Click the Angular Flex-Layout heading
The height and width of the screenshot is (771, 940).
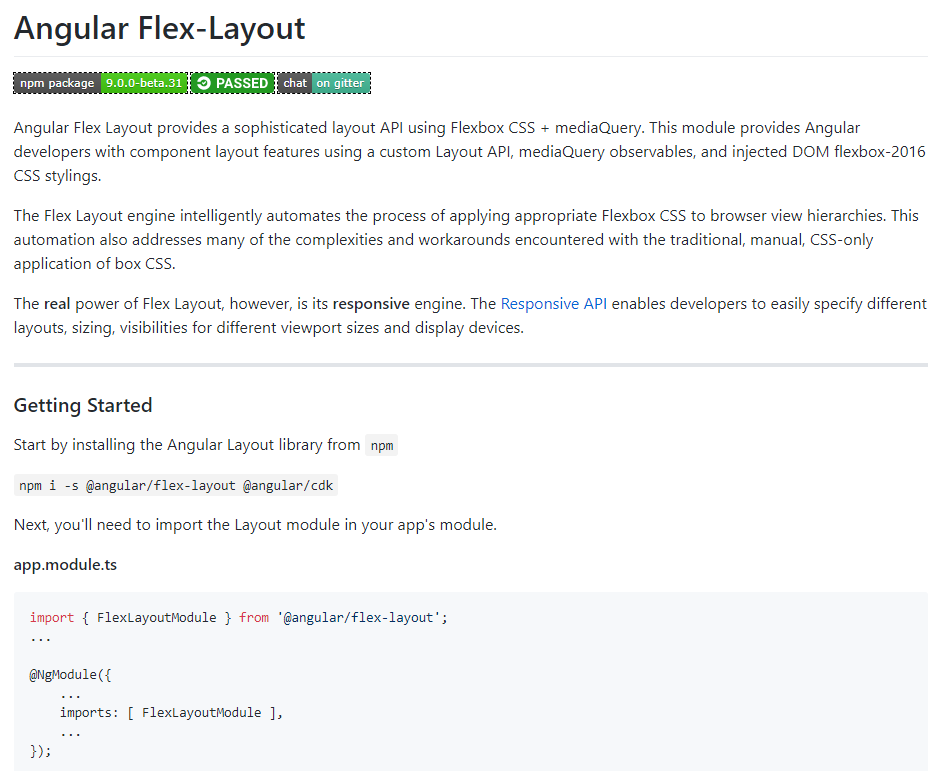pyautogui.click(x=159, y=28)
